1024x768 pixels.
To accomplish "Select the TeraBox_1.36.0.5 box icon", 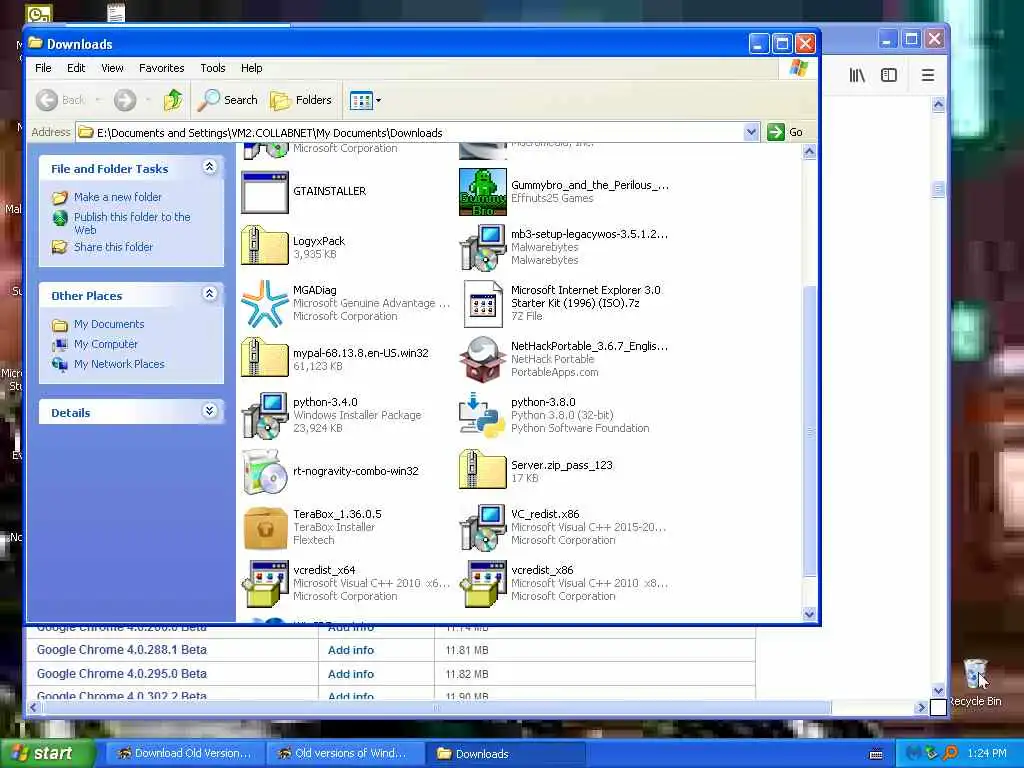I will coord(264,528).
